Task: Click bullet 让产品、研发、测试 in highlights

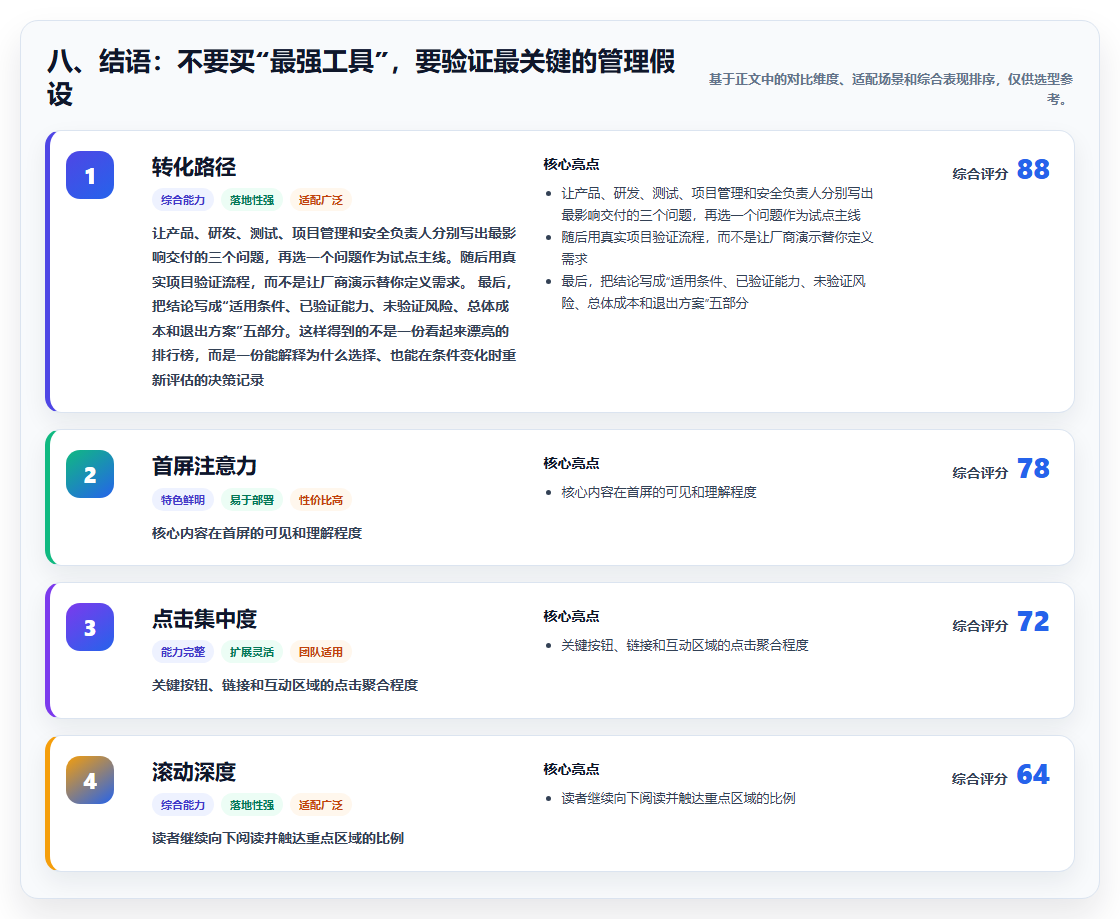Action: pyautogui.click(x=717, y=204)
